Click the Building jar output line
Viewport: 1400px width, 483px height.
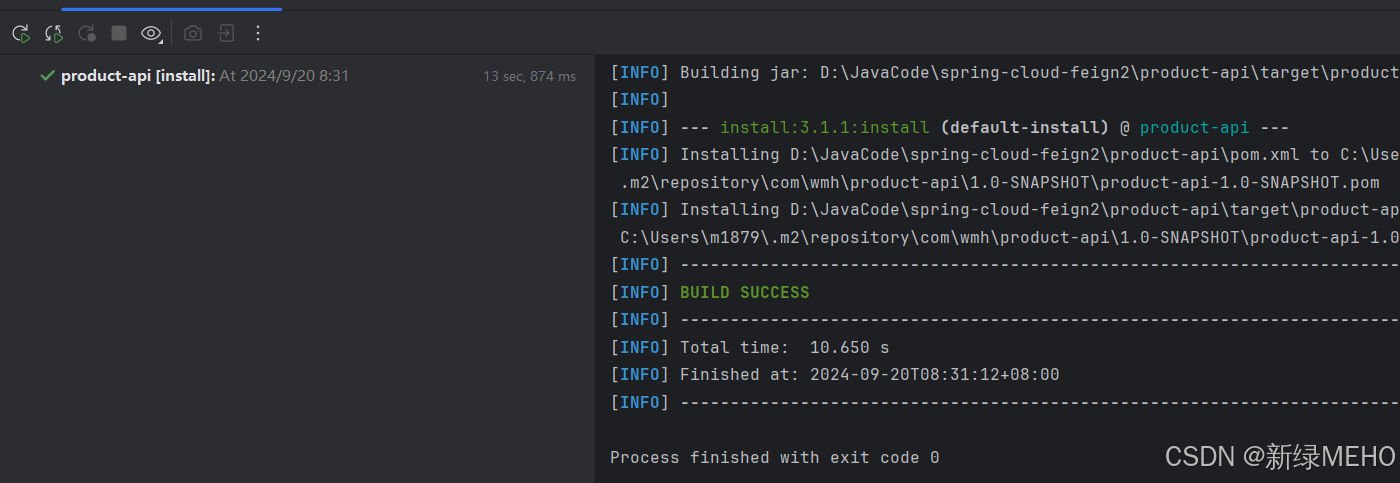click(1005, 73)
